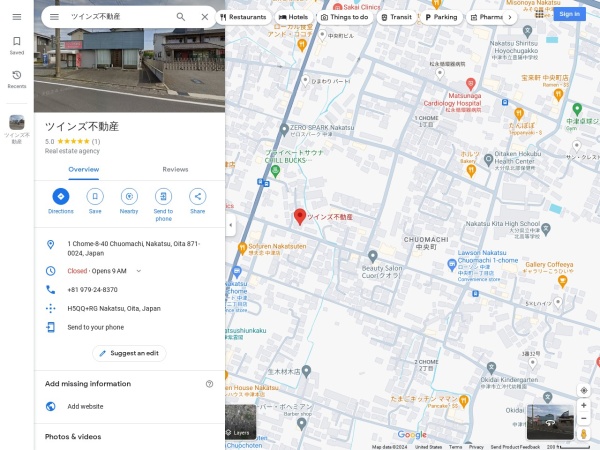Select the Nakatsu Kita High School marker
Image resolution: width=600 pixels, height=450 pixels.
click(546, 229)
